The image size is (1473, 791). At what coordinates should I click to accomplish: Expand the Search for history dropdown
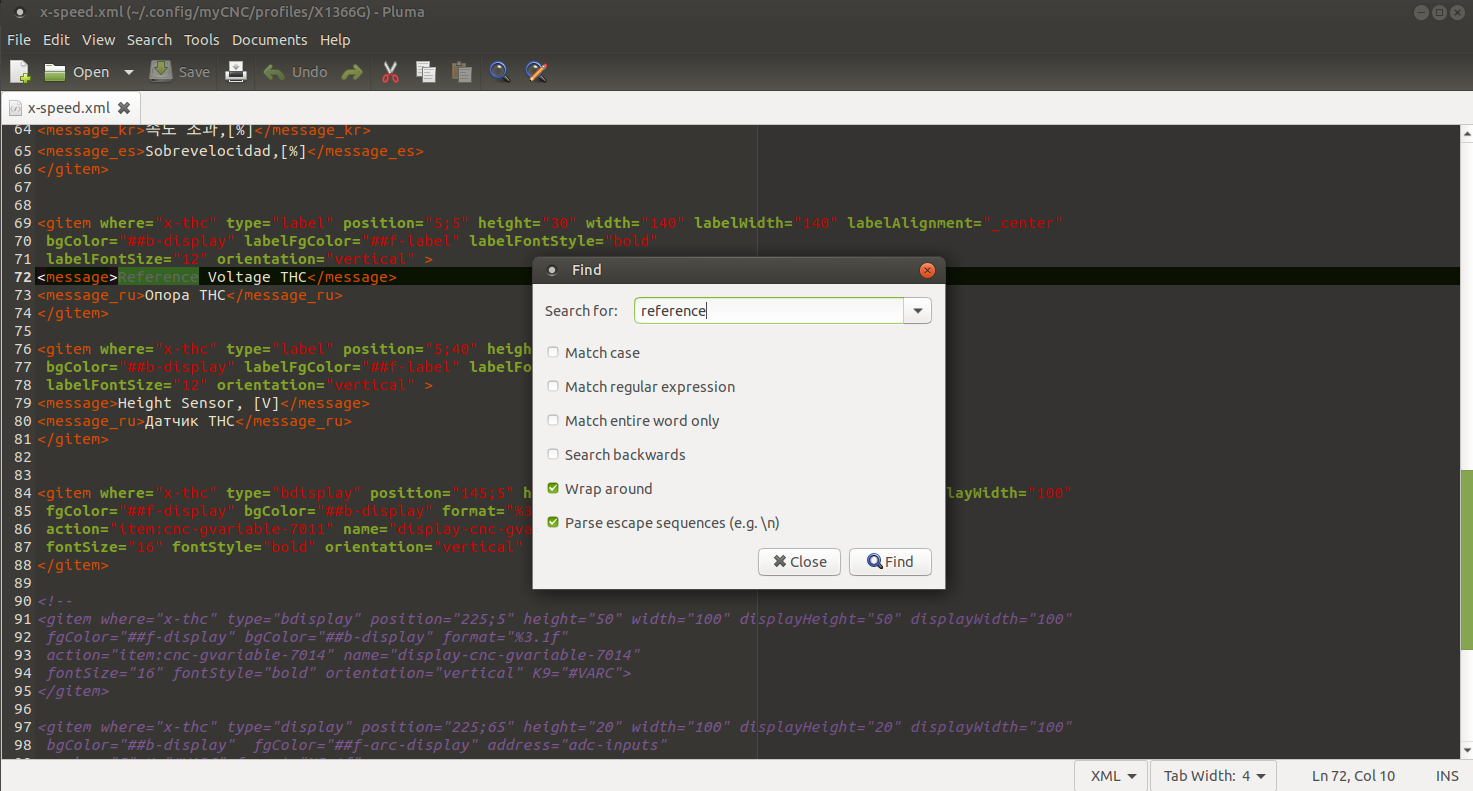tap(917, 311)
